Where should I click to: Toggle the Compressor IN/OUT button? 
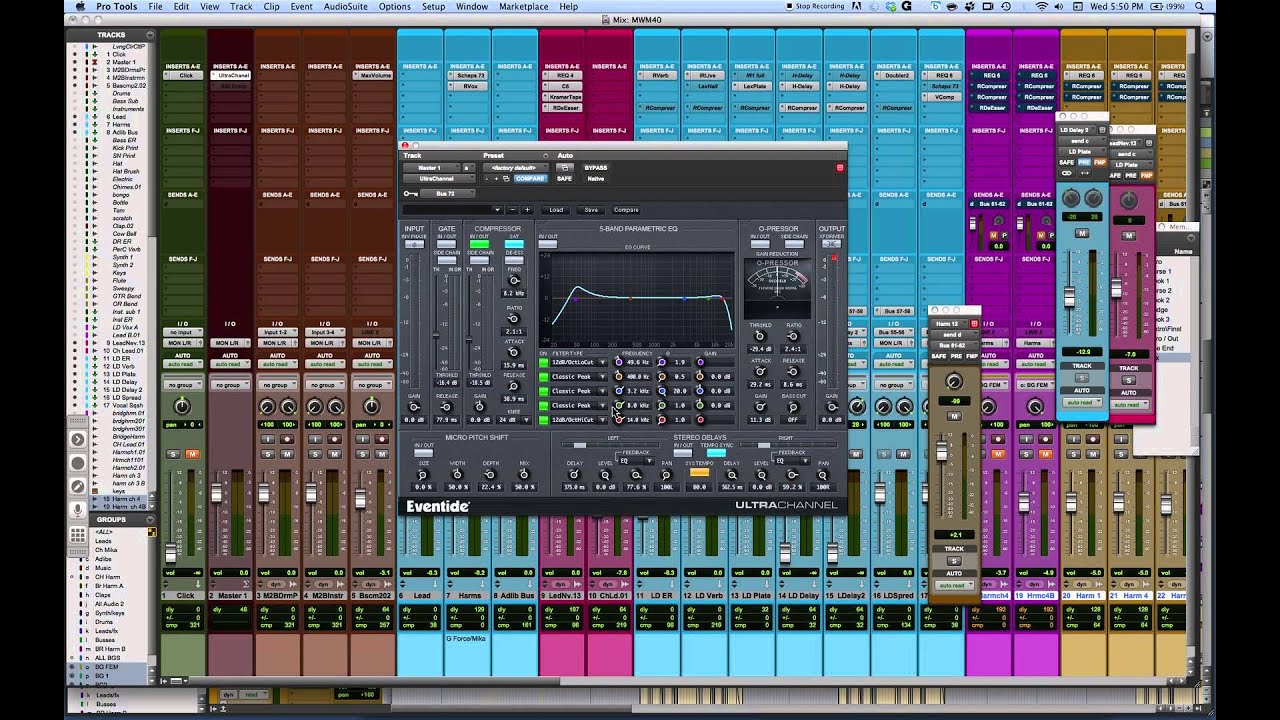click(x=480, y=244)
